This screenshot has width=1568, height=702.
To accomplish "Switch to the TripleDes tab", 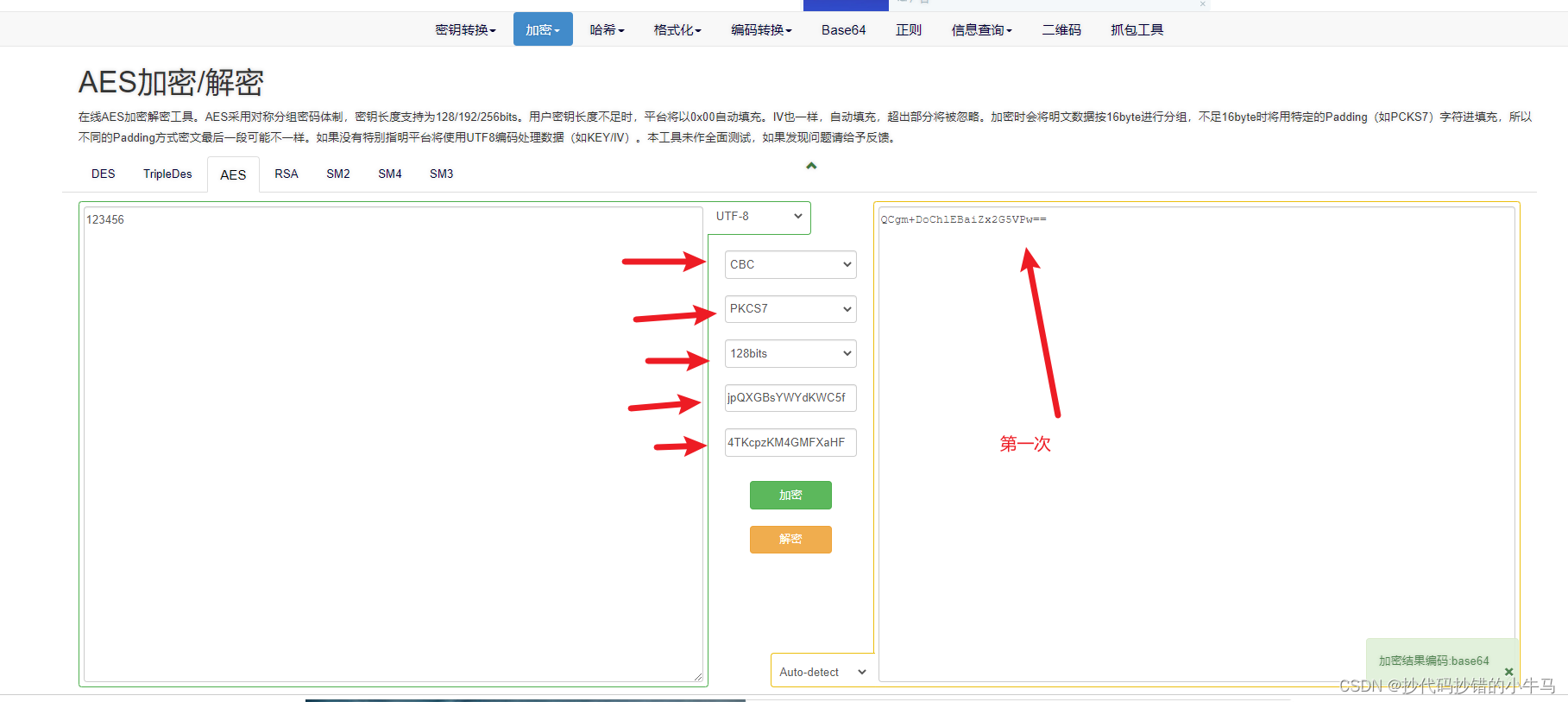I will (x=167, y=174).
